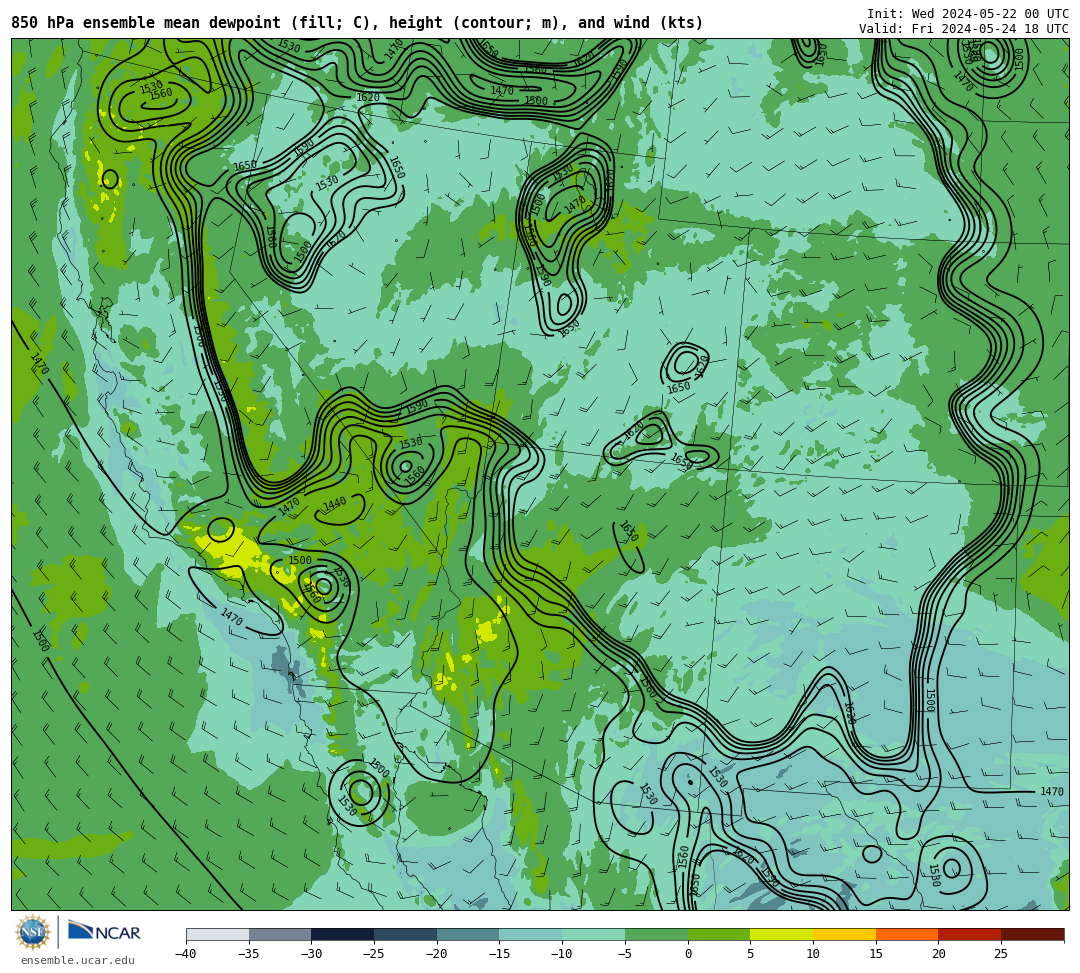Pick the dark red 20 to 25 colorbar segment

[970, 934]
